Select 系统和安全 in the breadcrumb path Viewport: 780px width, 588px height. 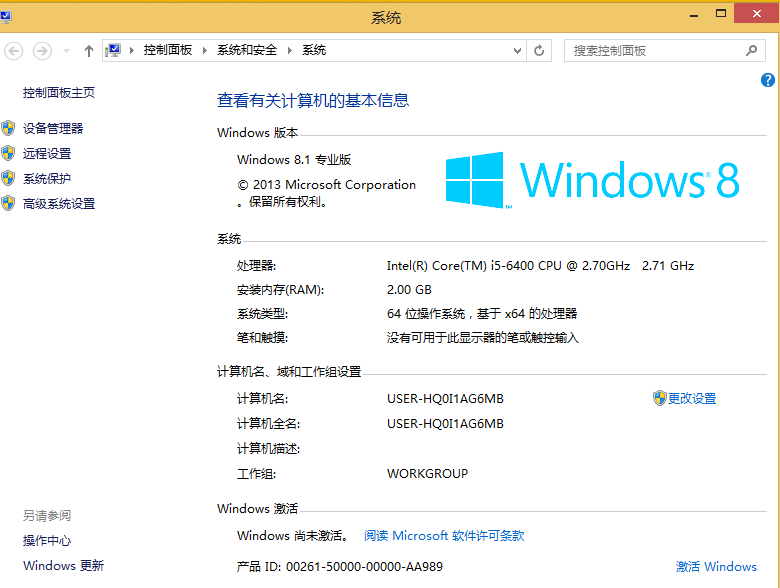point(247,50)
